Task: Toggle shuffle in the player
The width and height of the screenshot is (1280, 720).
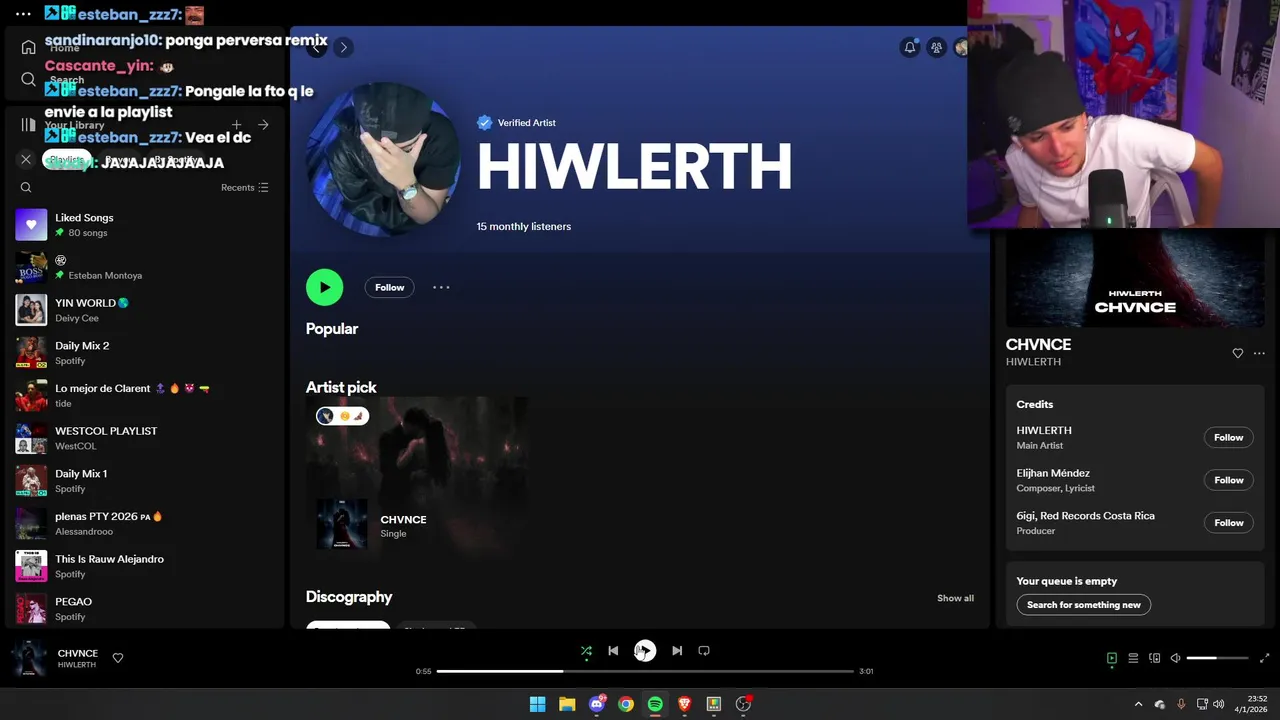Action: click(x=587, y=651)
